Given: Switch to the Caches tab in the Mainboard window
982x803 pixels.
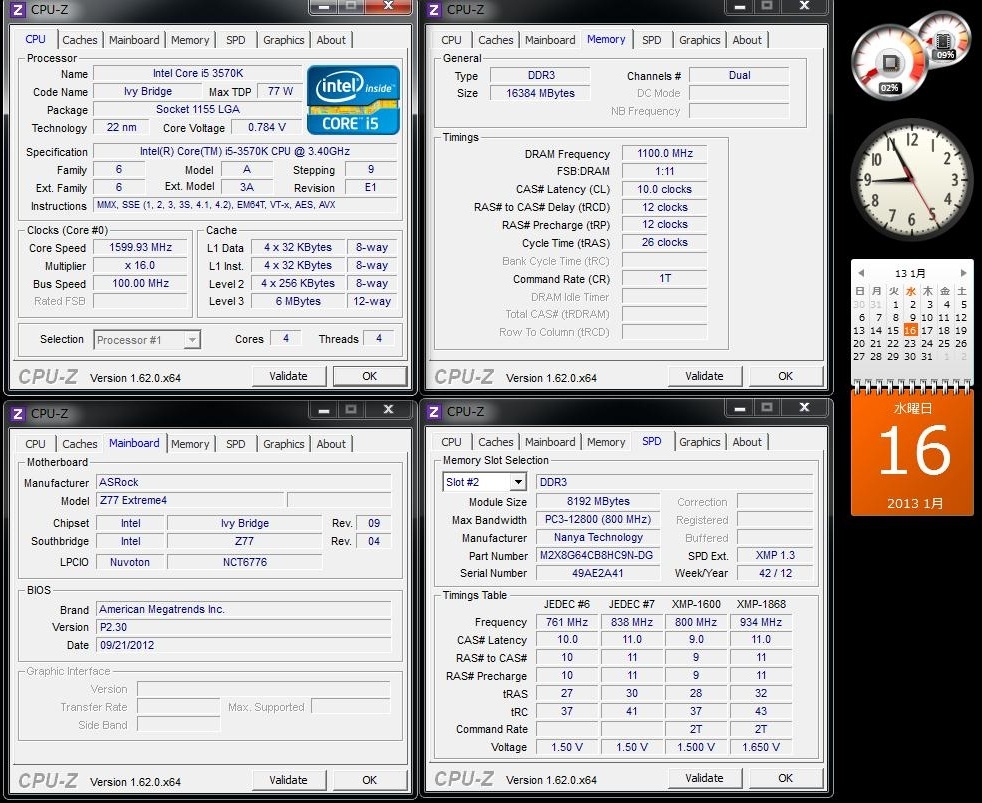Looking at the screenshot, I should (x=80, y=444).
